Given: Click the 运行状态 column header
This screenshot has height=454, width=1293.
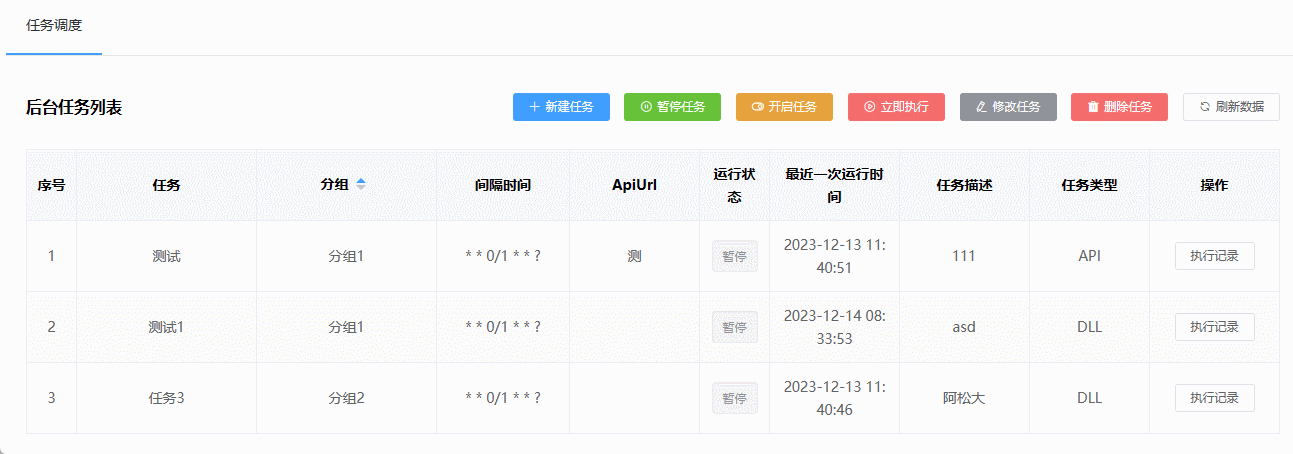Looking at the screenshot, I should tap(734, 185).
